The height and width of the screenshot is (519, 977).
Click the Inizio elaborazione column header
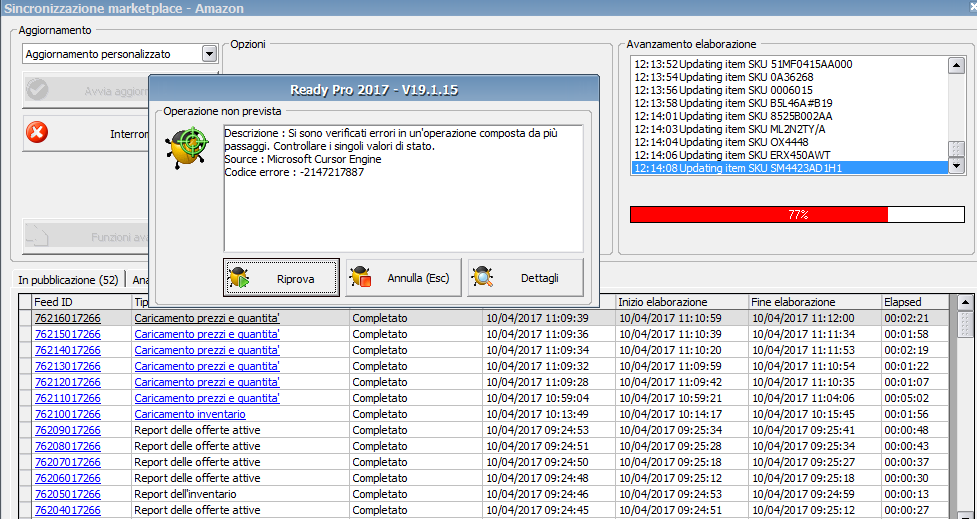(682, 302)
